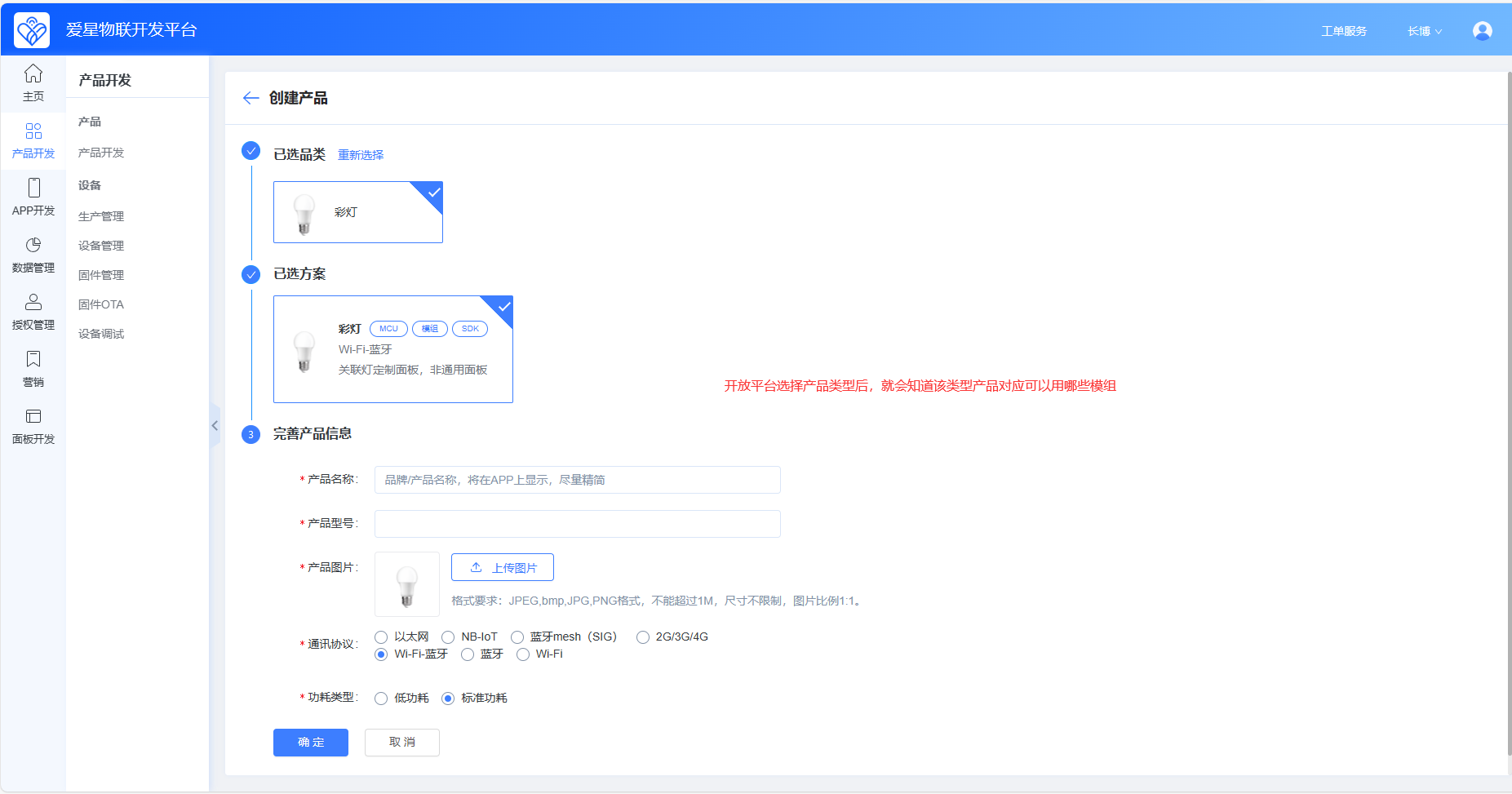Select the 彩灯 category card
Viewport: 1512px width, 794px height.
point(358,212)
